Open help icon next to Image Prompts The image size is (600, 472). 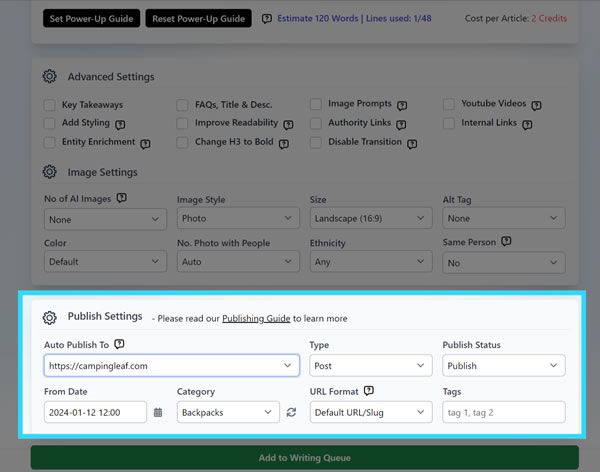tap(402, 105)
